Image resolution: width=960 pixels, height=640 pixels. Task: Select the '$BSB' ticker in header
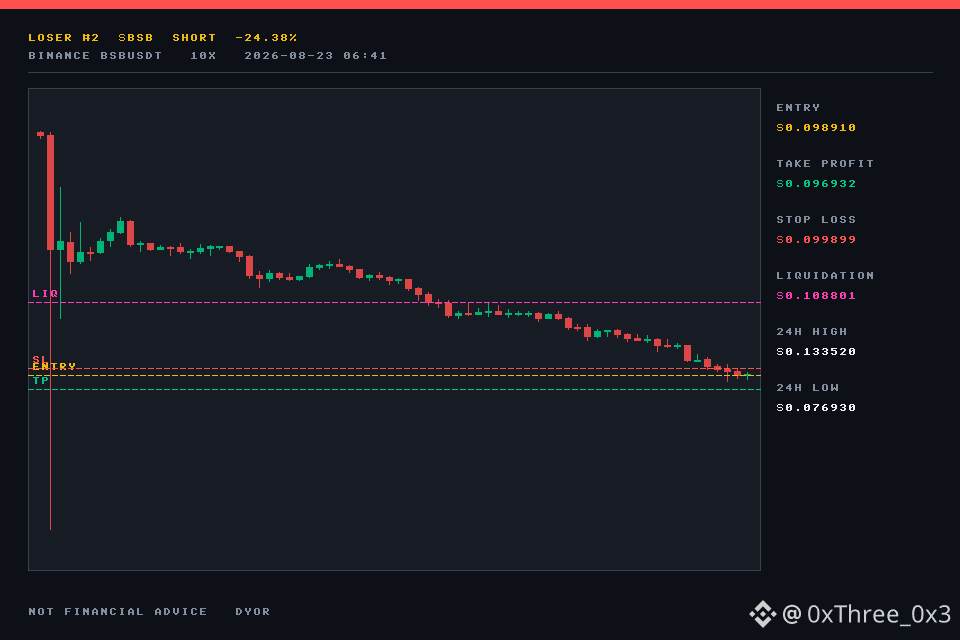(x=135, y=38)
